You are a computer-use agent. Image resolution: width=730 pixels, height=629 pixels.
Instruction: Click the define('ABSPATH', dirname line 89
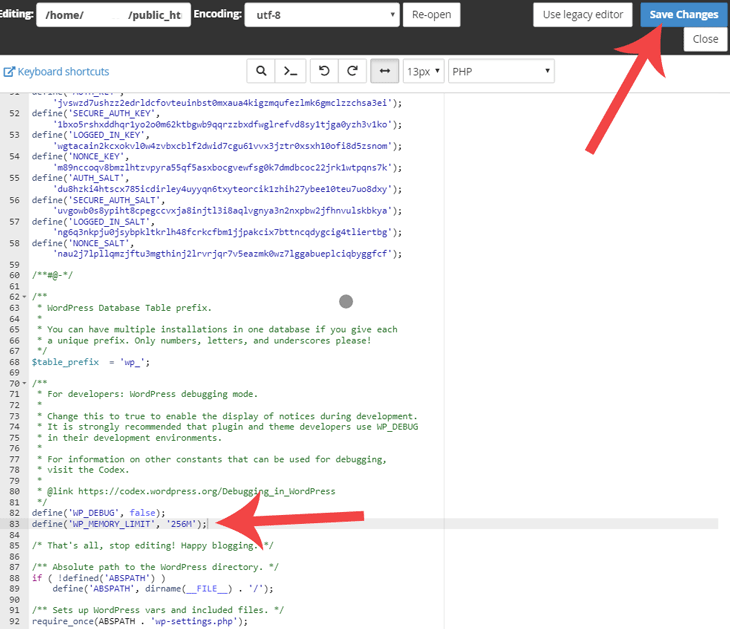tap(163, 588)
